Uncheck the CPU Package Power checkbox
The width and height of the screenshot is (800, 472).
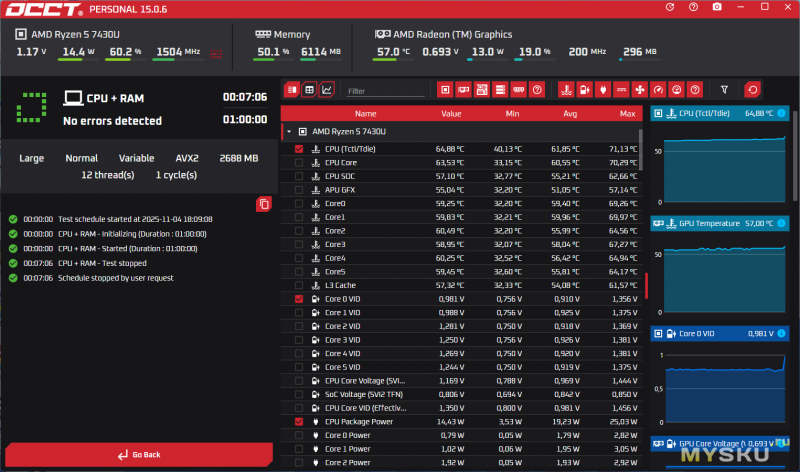click(299, 422)
